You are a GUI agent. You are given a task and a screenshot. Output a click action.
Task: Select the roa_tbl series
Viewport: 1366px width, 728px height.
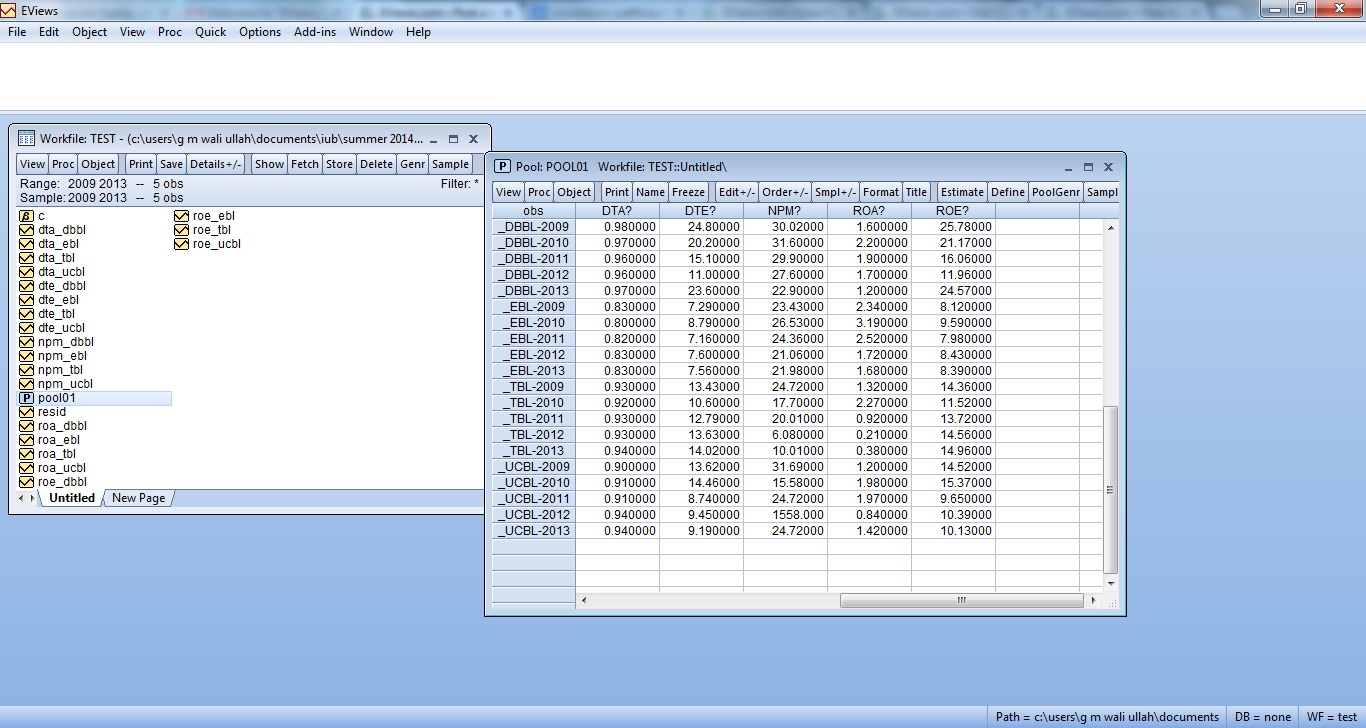point(56,454)
